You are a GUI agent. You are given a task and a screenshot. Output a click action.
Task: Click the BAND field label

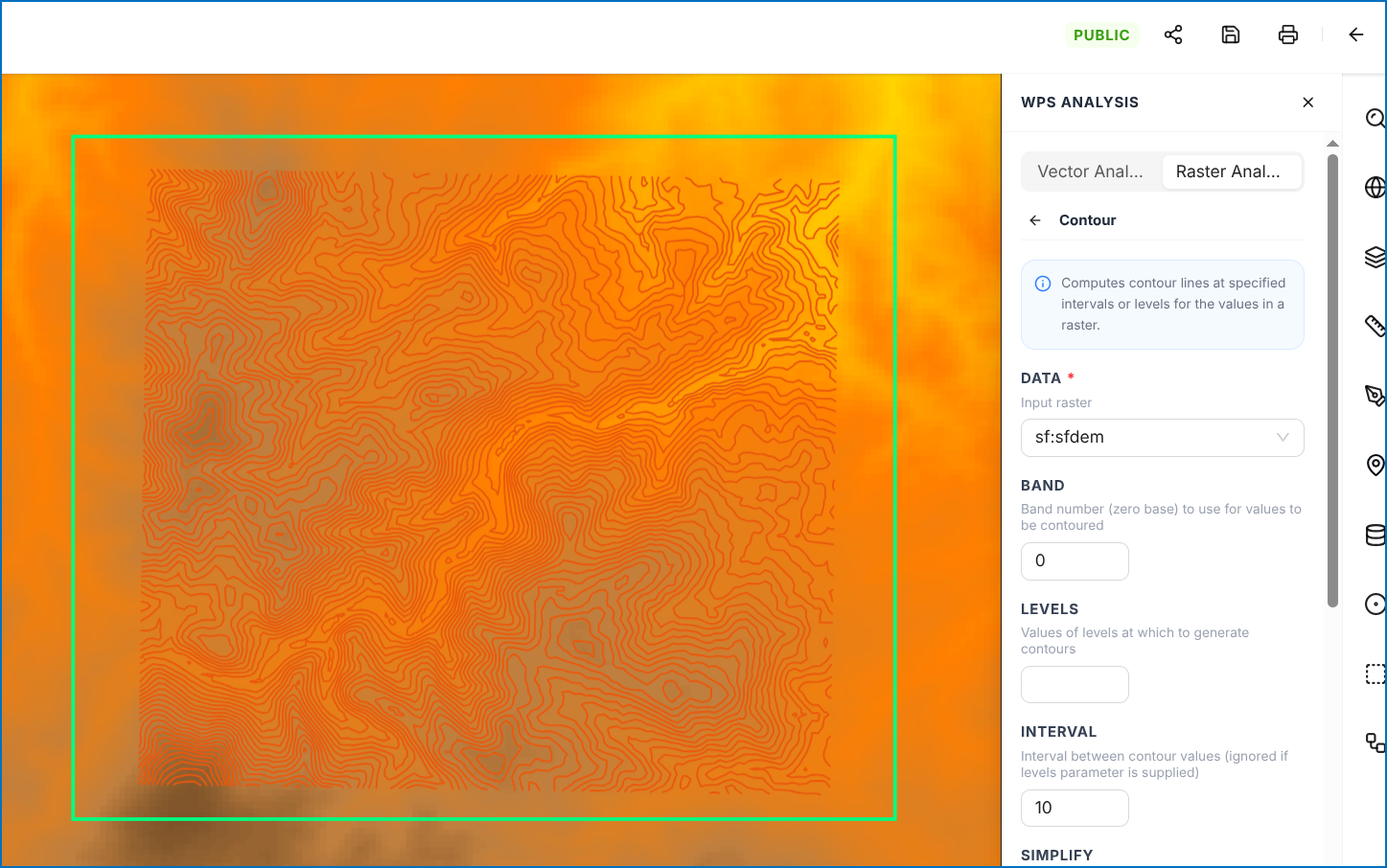click(x=1043, y=486)
